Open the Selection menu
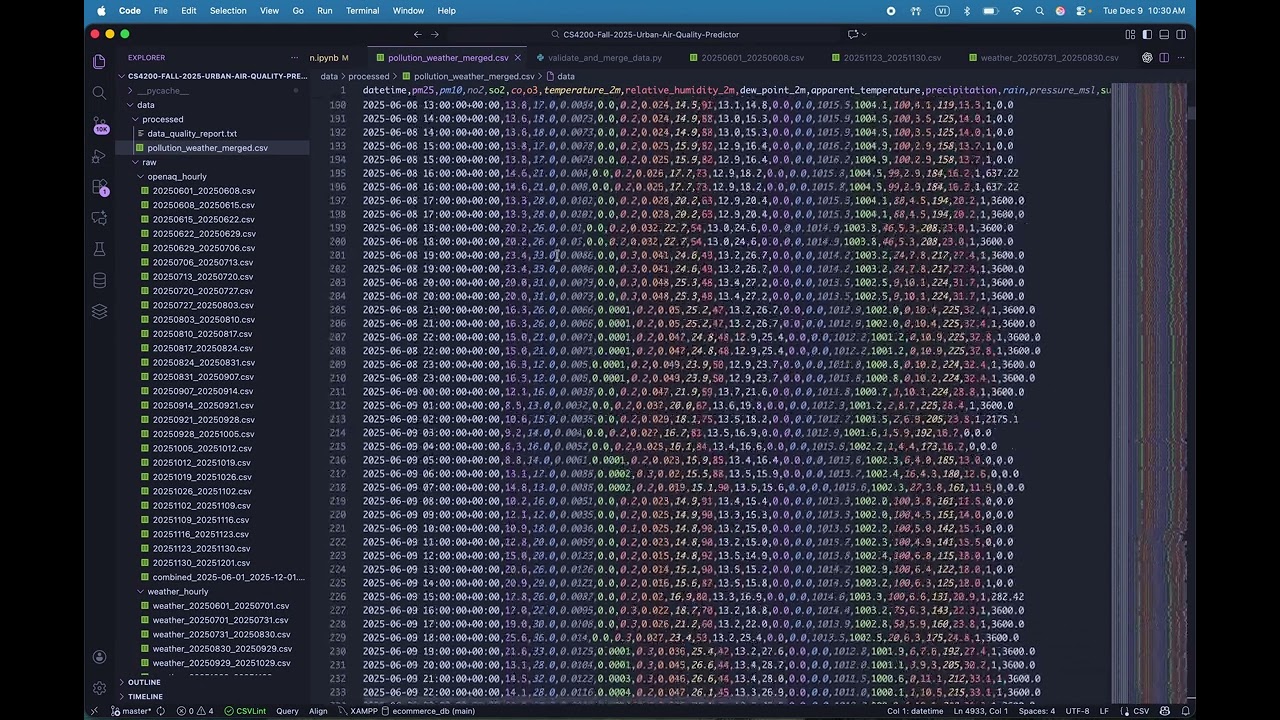This screenshot has width=1280, height=720. tap(228, 11)
